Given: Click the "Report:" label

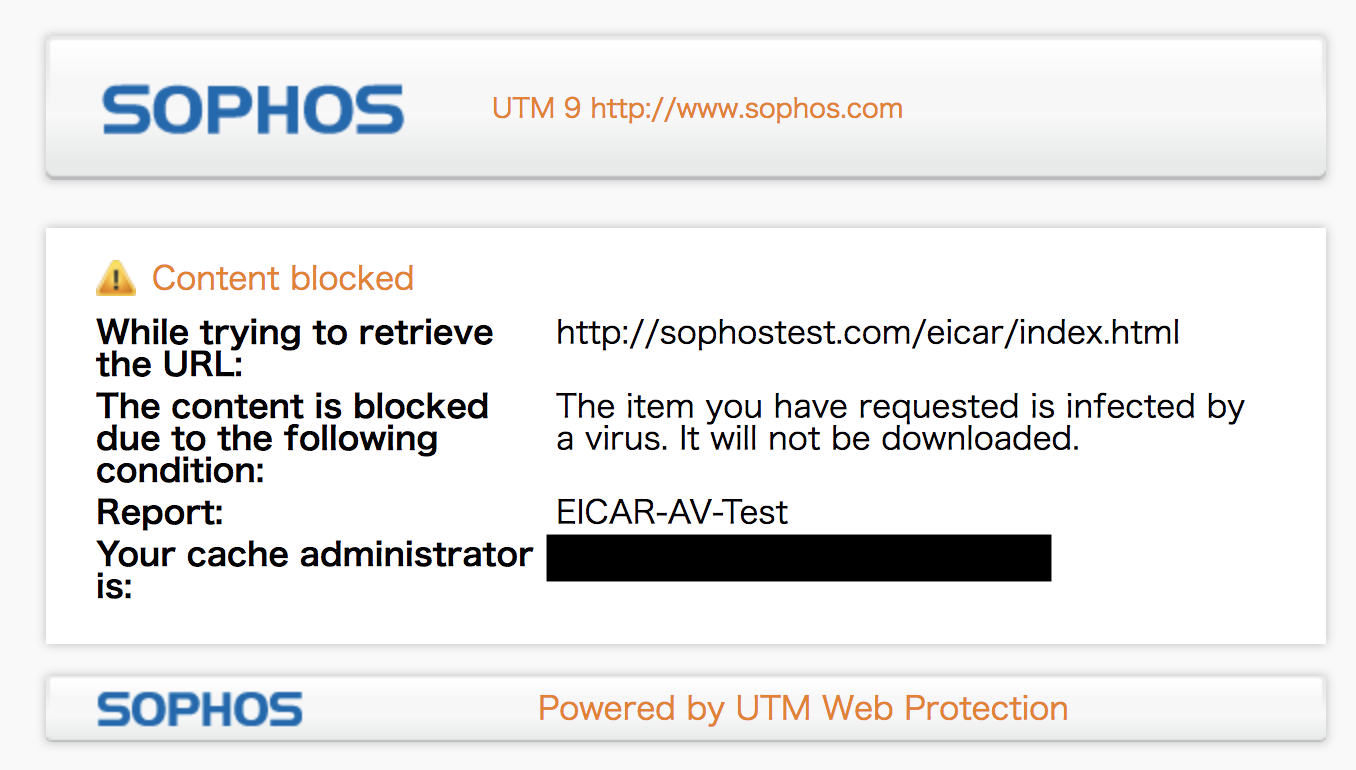Looking at the screenshot, I should point(159,512).
